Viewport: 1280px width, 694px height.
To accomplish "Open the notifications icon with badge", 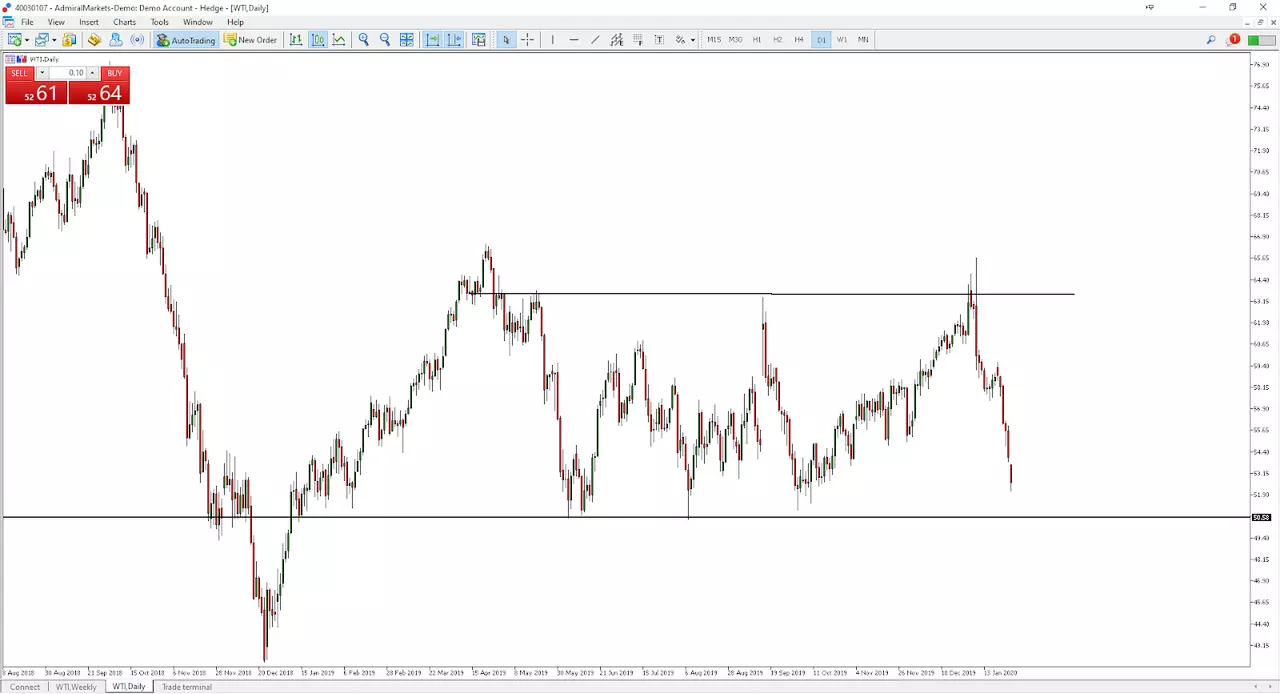I will [x=1233, y=40].
